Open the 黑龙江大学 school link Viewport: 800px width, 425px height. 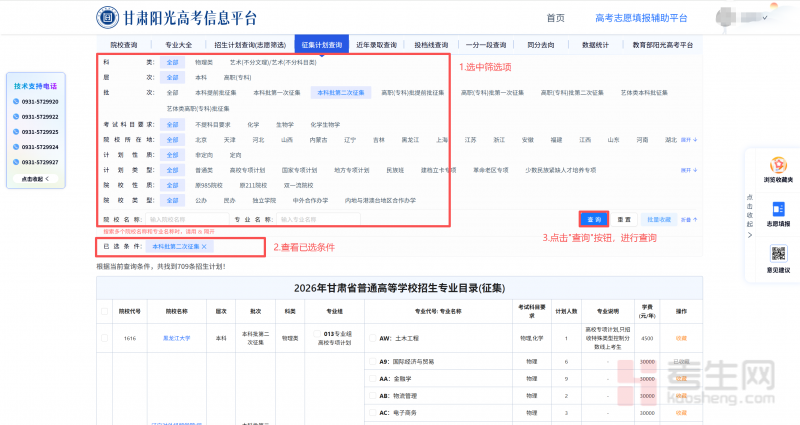pos(177,338)
